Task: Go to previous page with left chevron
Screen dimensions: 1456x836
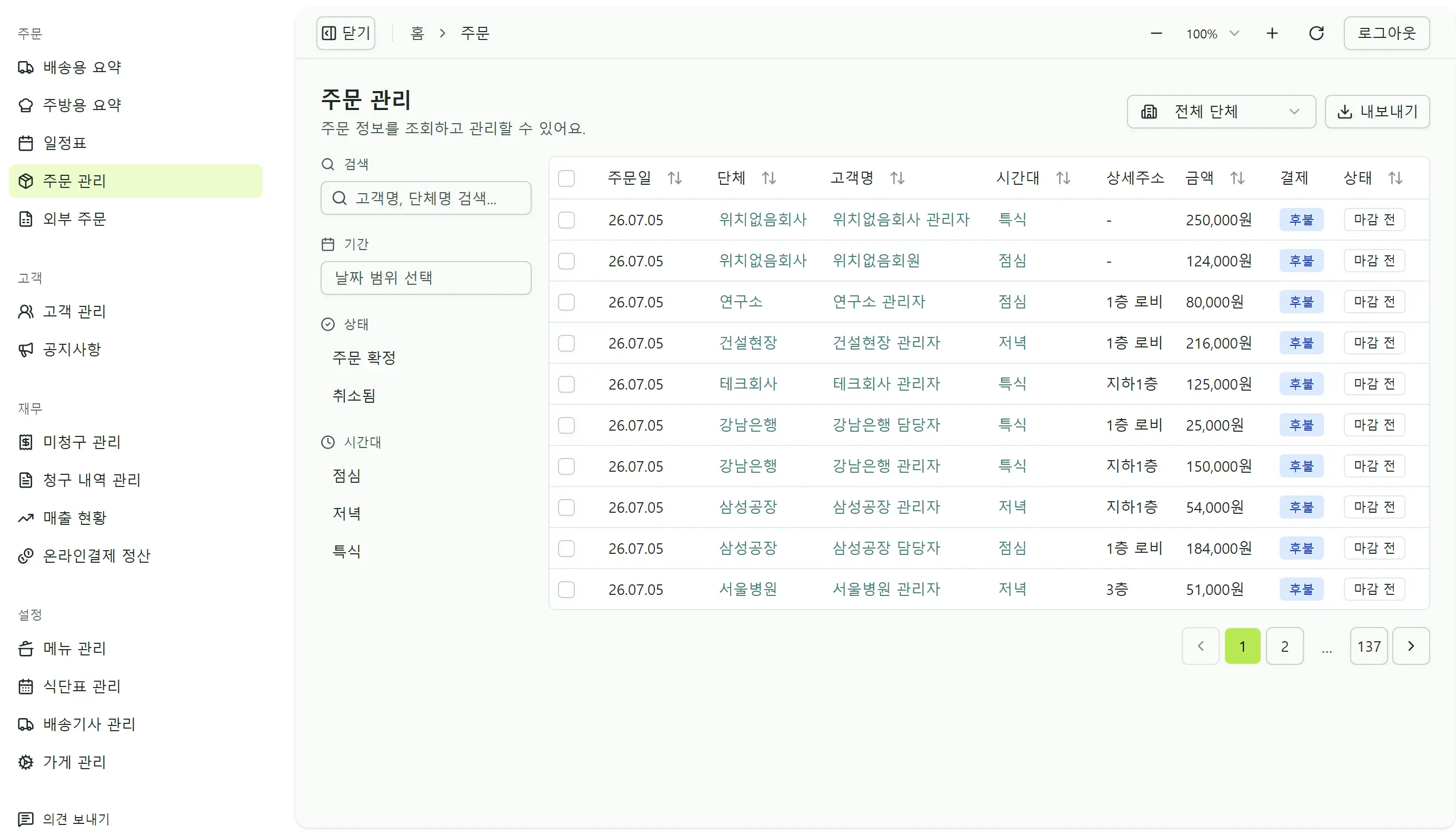Action: [1201, 646]
